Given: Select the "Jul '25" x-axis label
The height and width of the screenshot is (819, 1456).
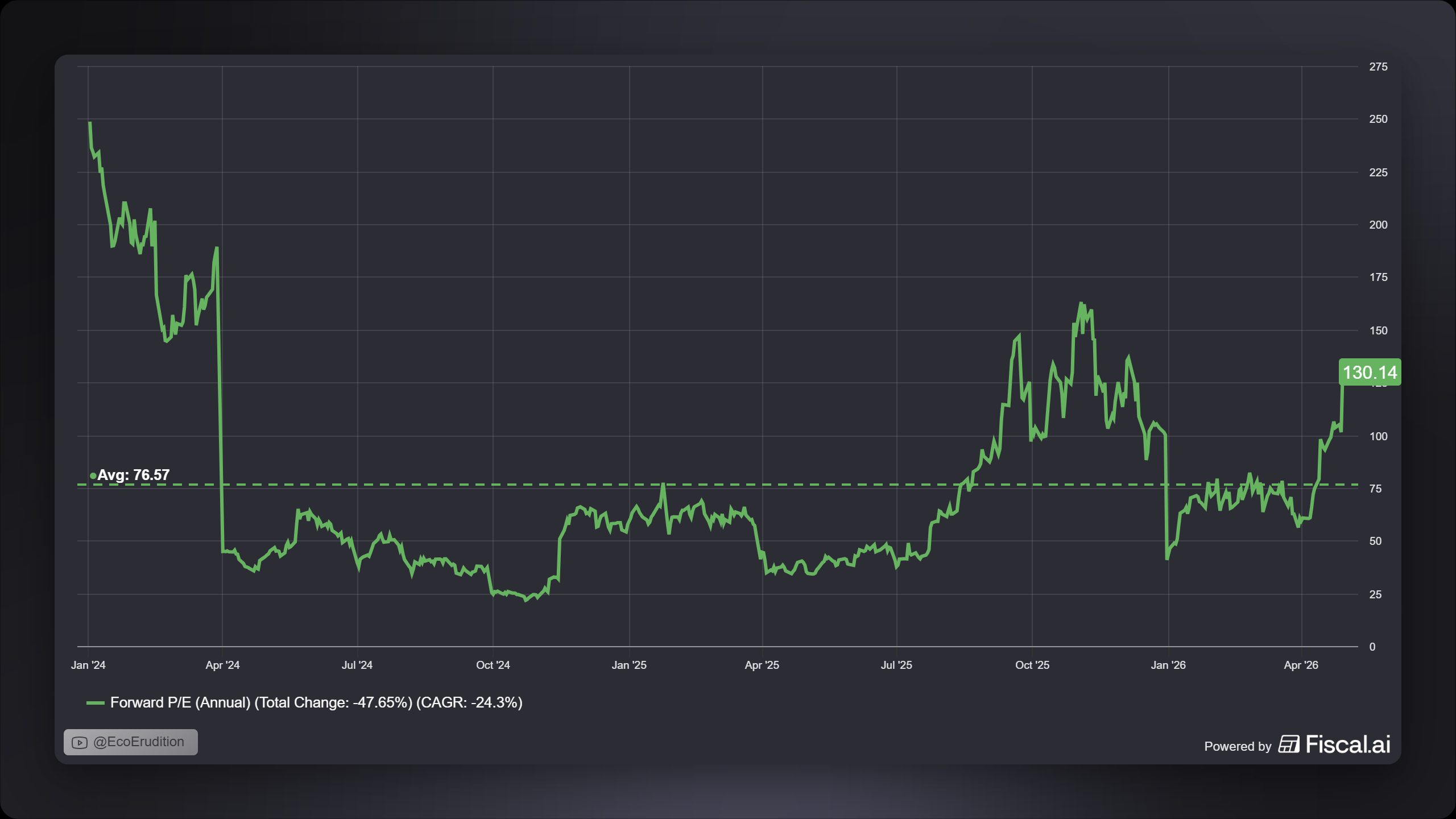Looking at the screenshot, I should (x=896, y=665).
